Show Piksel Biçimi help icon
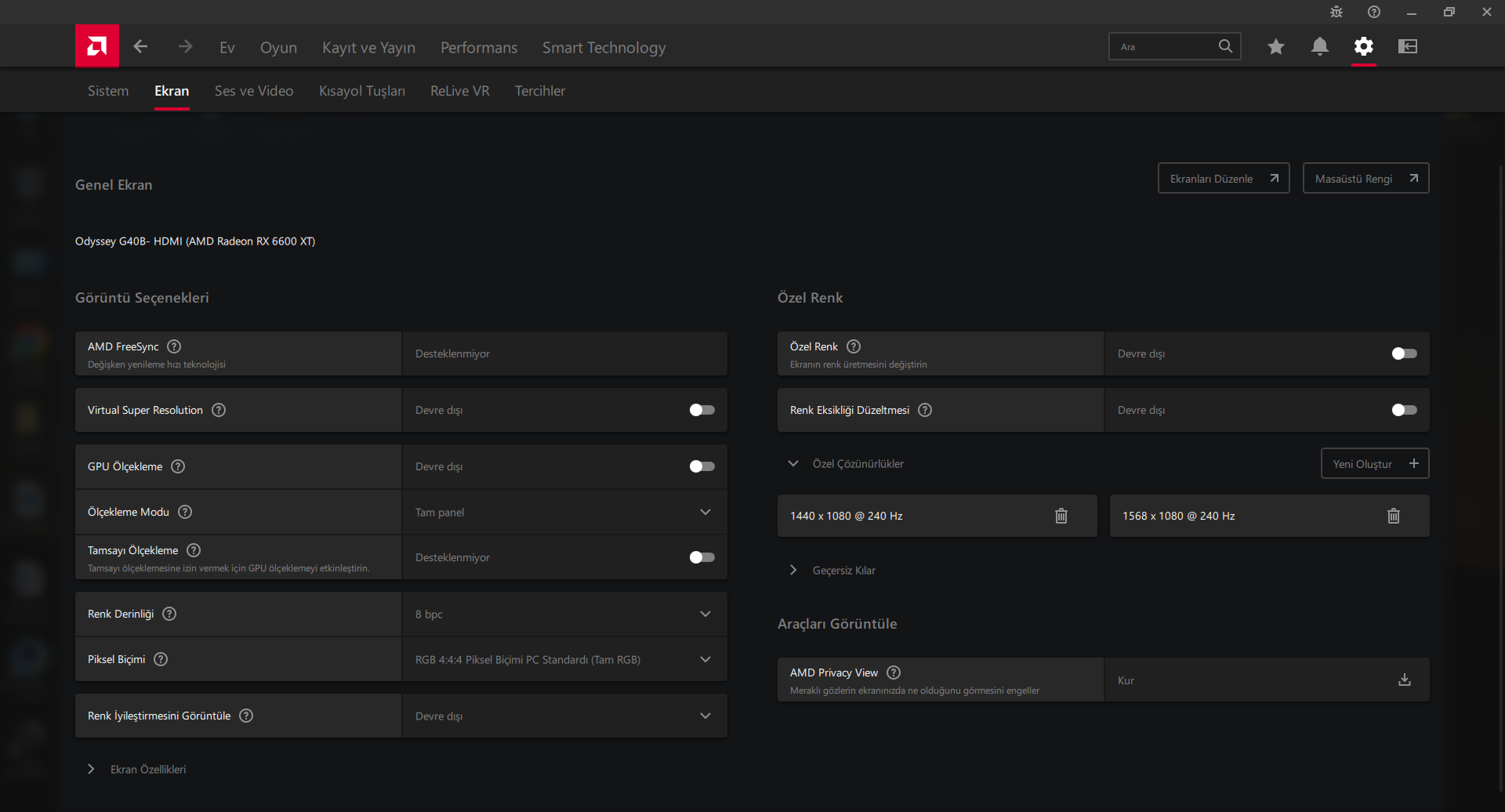This screenshot has width=1505, height=812. tap(161, 659)
